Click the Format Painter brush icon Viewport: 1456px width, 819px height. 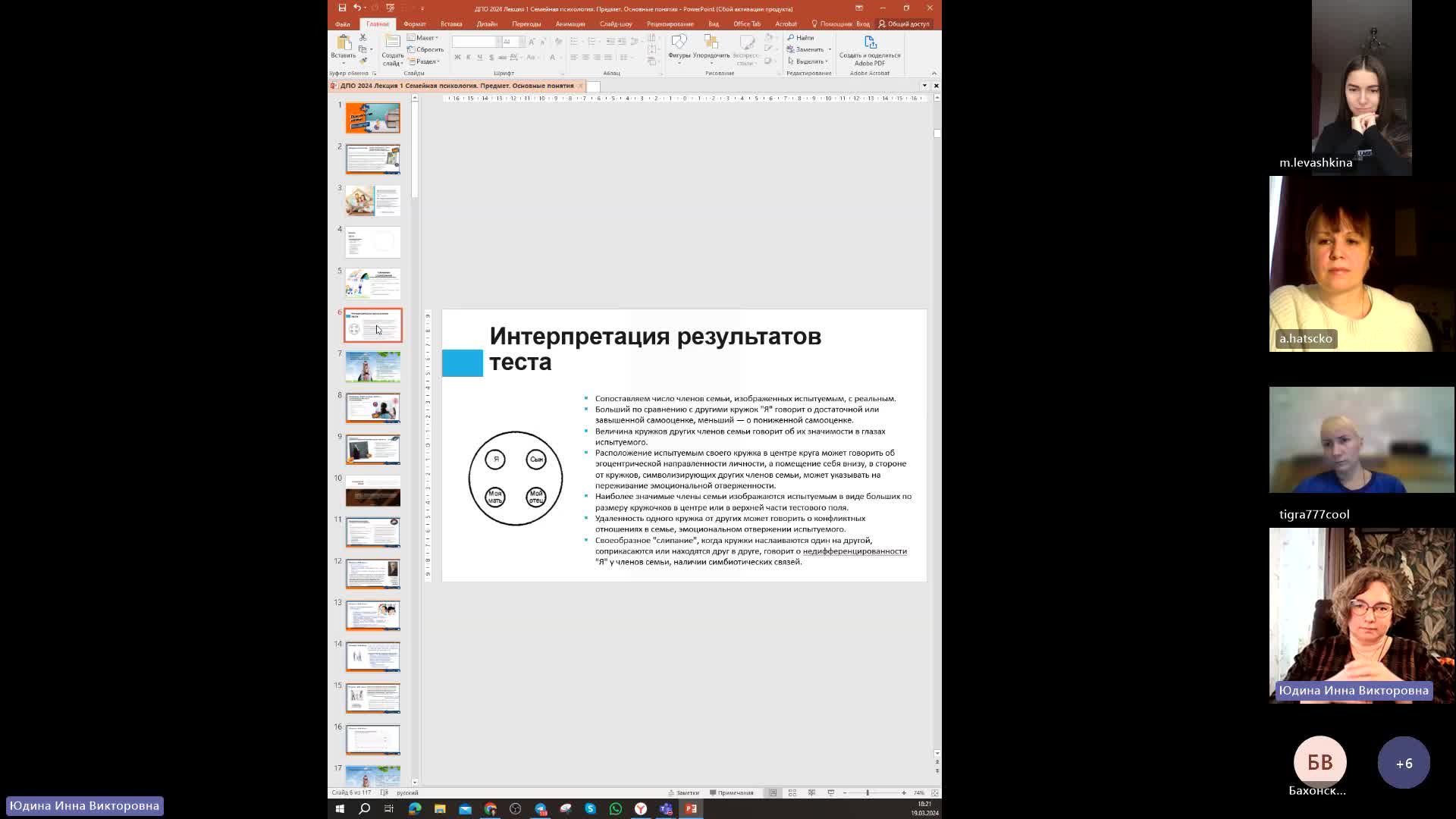pos(362,61)
